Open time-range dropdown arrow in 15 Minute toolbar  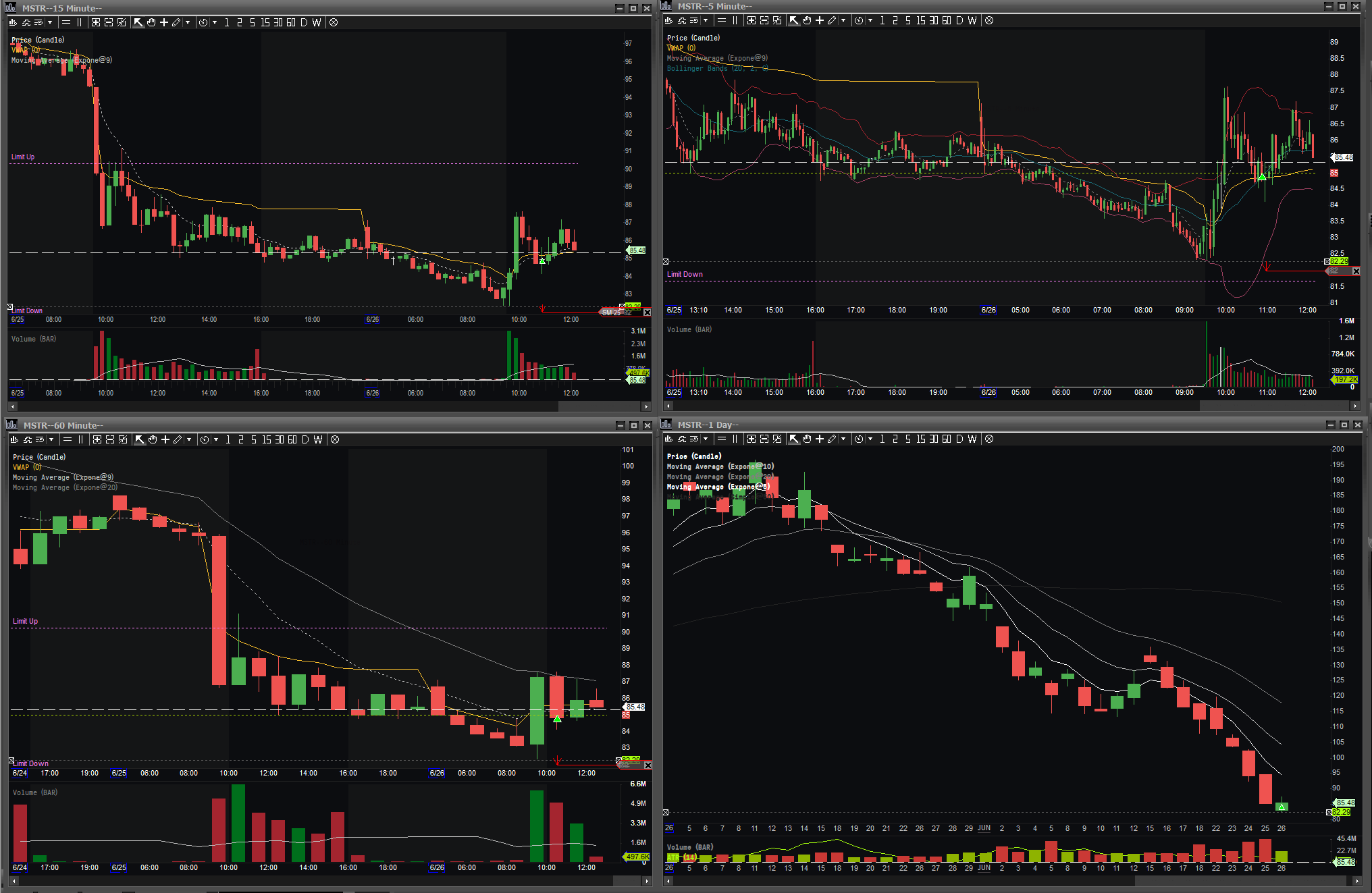[x=215, y=22]
